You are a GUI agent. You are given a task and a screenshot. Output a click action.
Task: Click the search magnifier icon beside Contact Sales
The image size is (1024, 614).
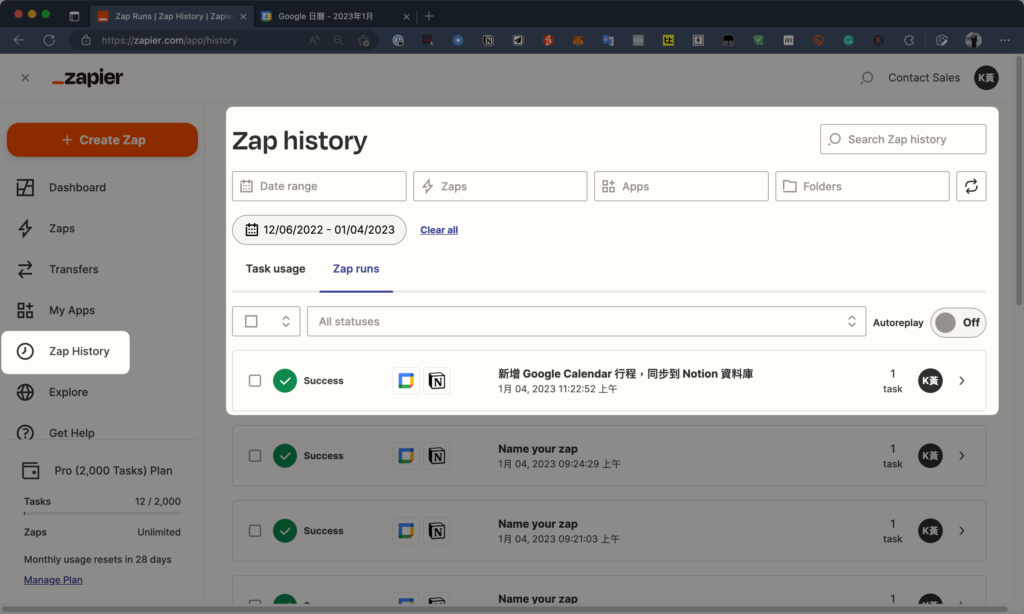click(867, 78)
